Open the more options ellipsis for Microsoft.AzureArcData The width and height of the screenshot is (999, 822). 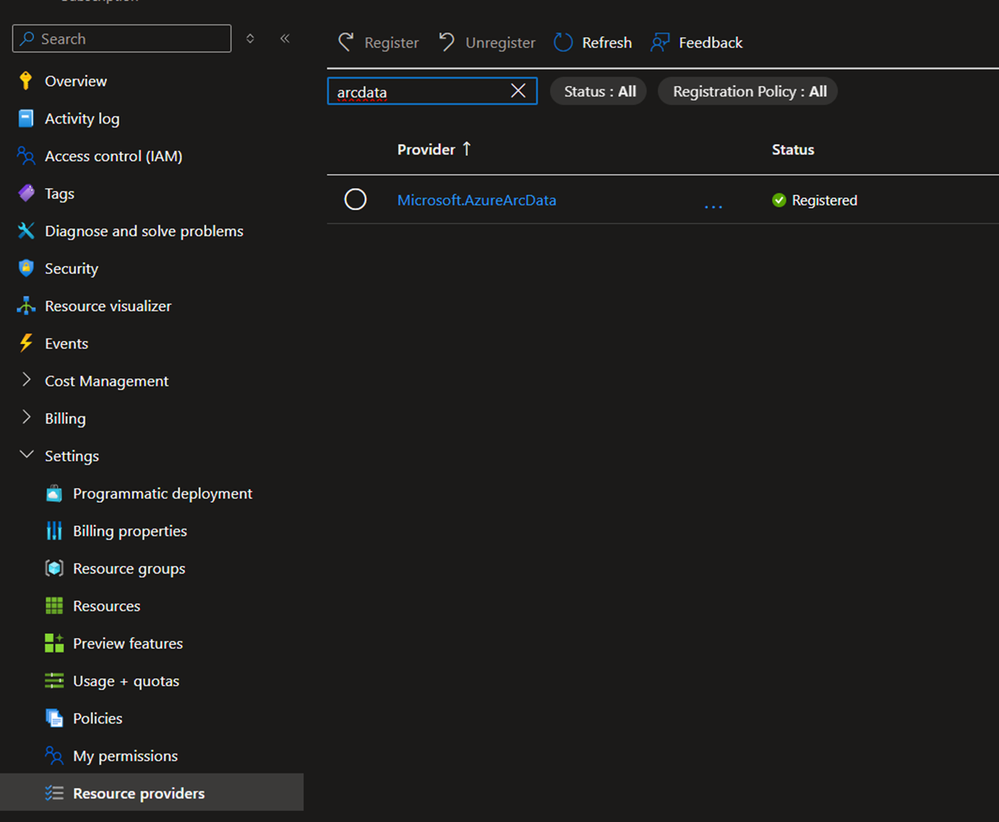click(x=714, y=205)
